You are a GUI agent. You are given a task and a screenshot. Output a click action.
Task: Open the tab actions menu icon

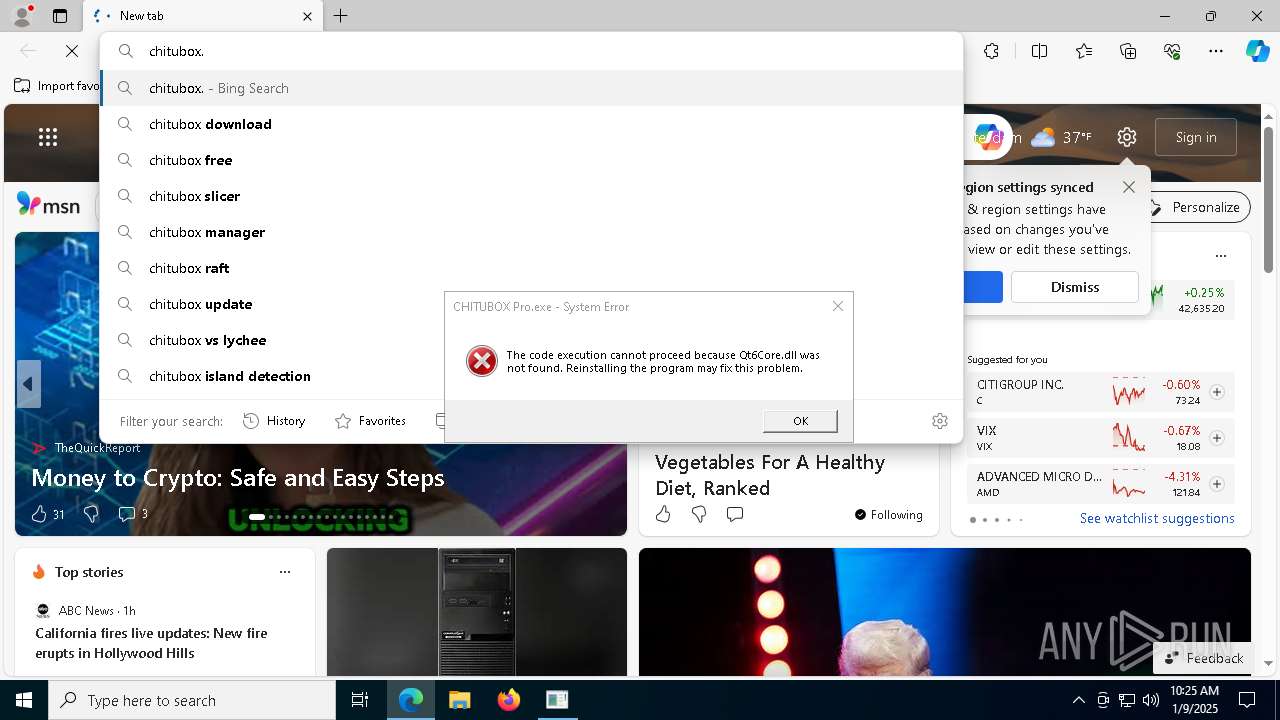point(60,16)
